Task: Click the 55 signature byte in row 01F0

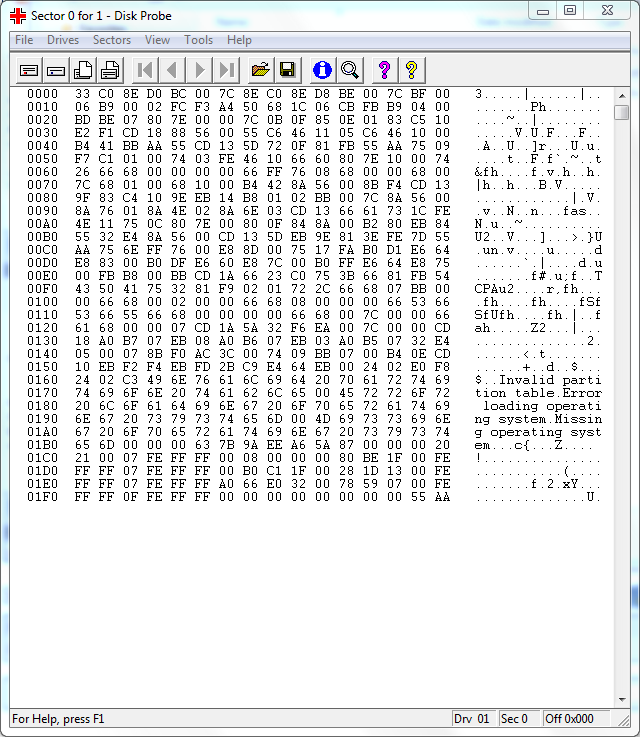Action: point(418,497)
